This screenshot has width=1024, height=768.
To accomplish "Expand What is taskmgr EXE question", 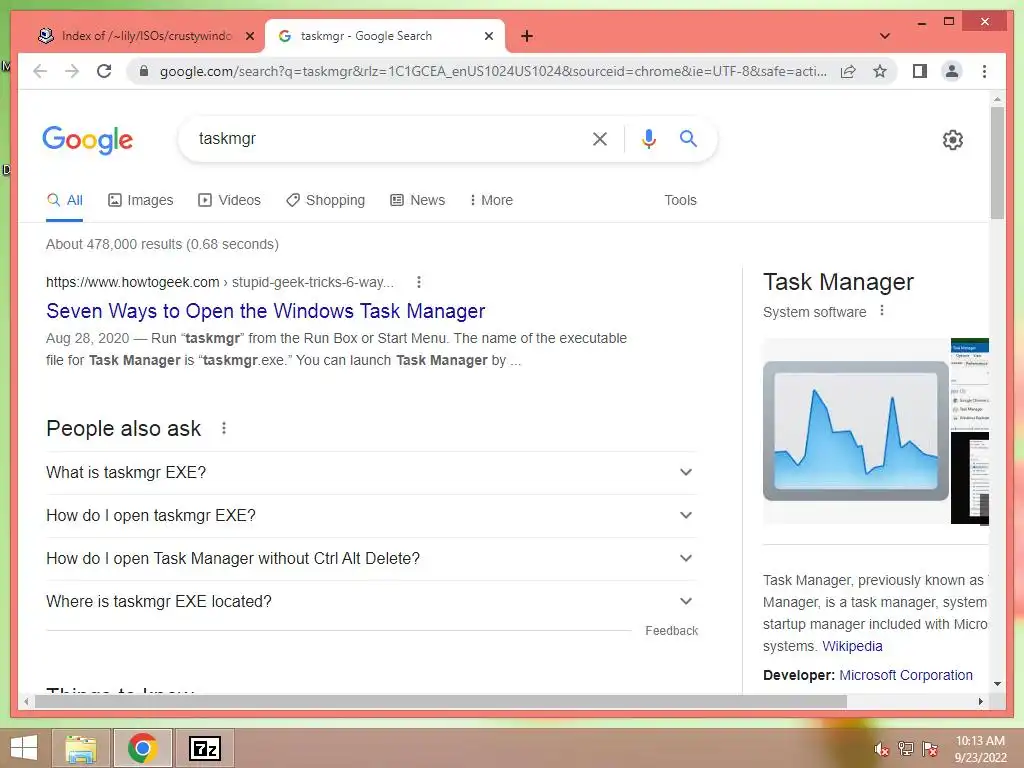I will pos(371,472).
